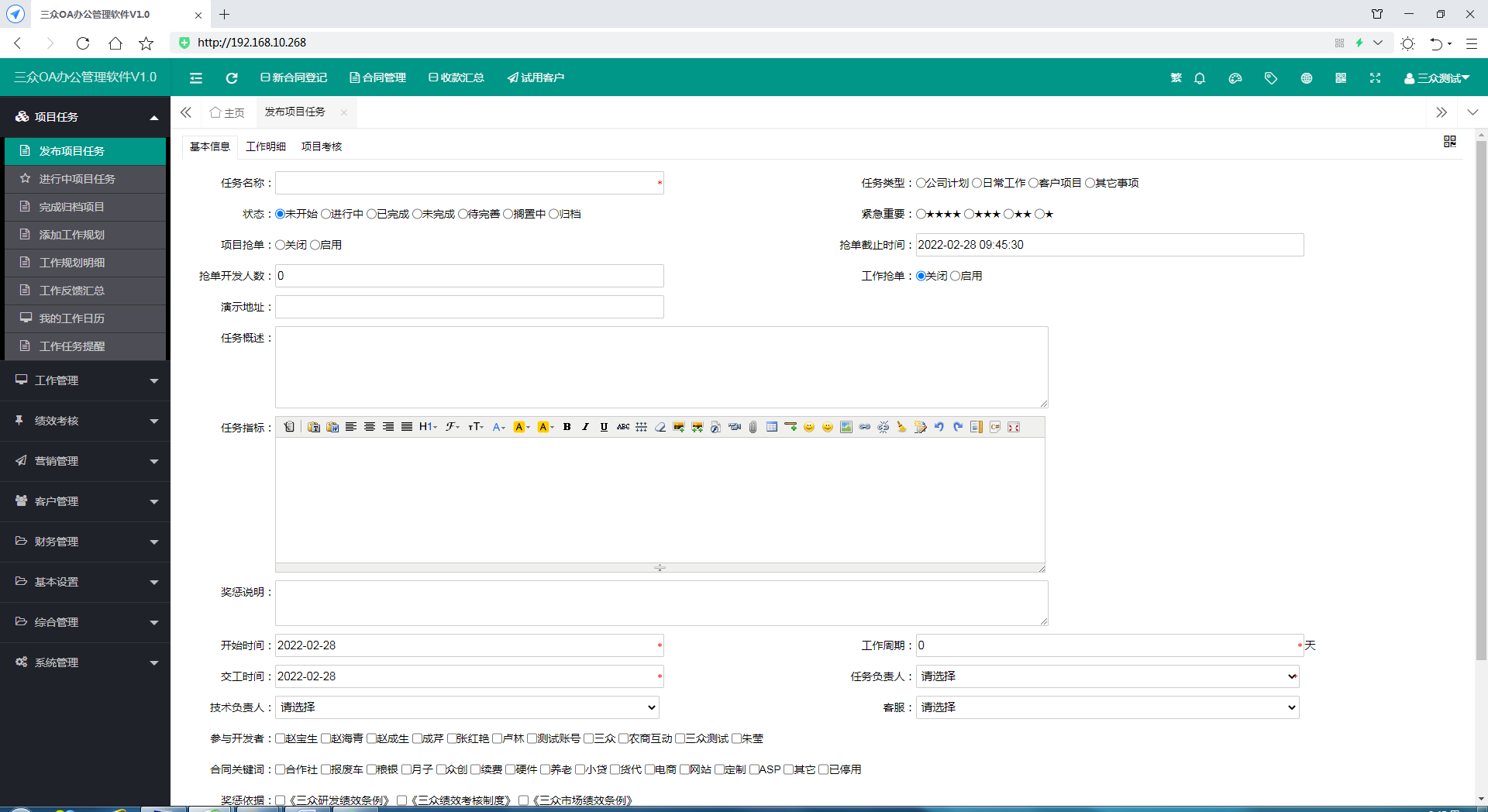1488x812 pixels.
Task: Open 添加工作规划 in sidebar
Action: pyautogui.click(x=85, y=235)
